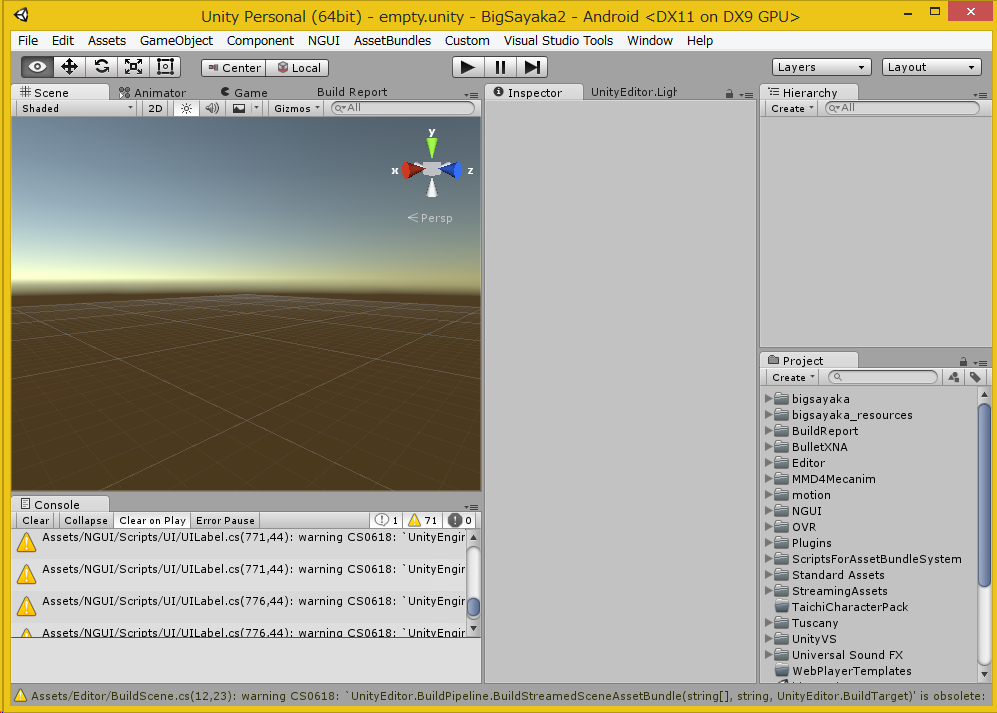Expand the bigsayaka folder
997x713 pixels.
tap(768, 399)
